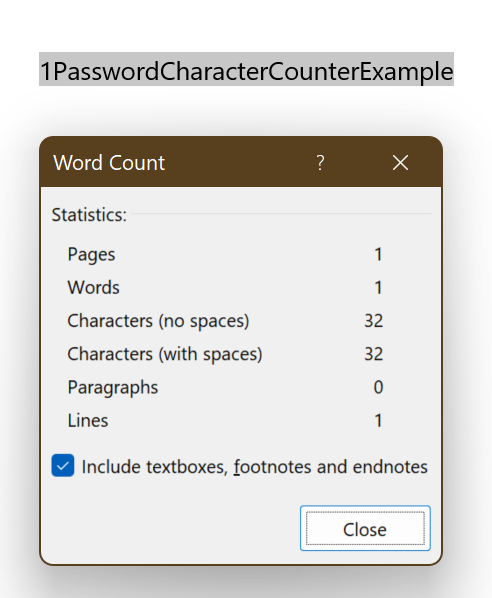Close the Word Count dialog with X
492x598 pixels.
click(400, 163)
